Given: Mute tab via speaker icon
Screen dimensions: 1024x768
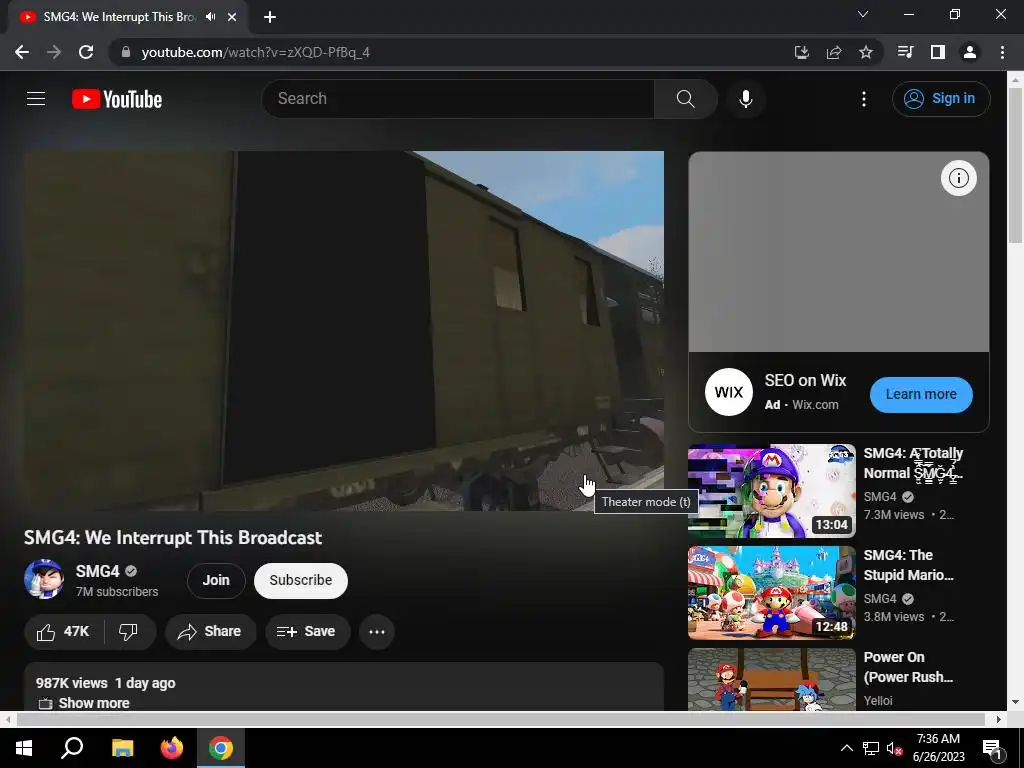Looking at the screenshot, I should [x=210, y=17].
